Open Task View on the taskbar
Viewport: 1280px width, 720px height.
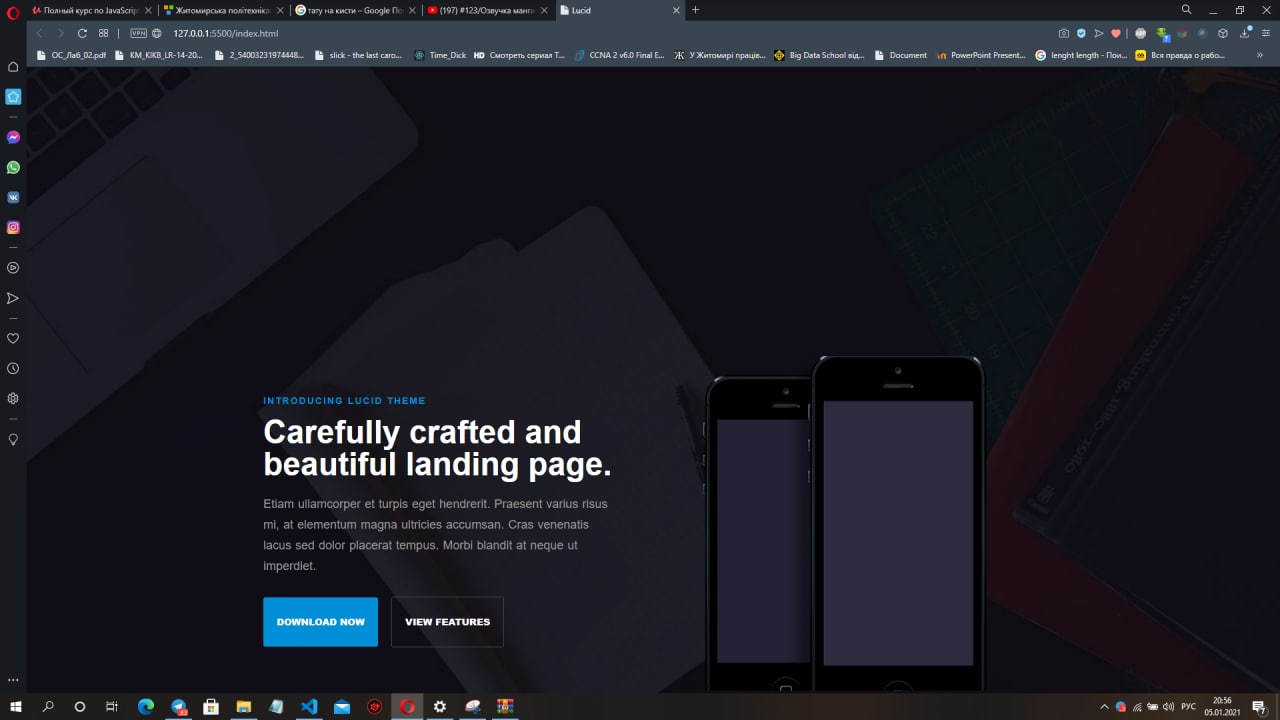(x=112, y=707)
